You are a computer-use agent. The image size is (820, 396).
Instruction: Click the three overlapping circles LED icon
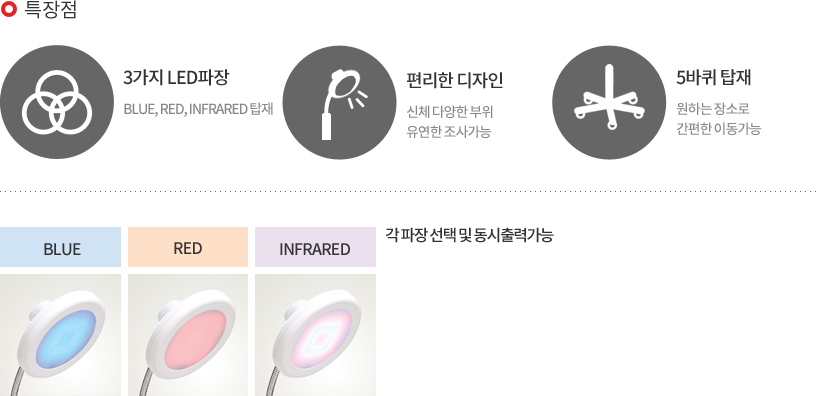pos(56,102)
